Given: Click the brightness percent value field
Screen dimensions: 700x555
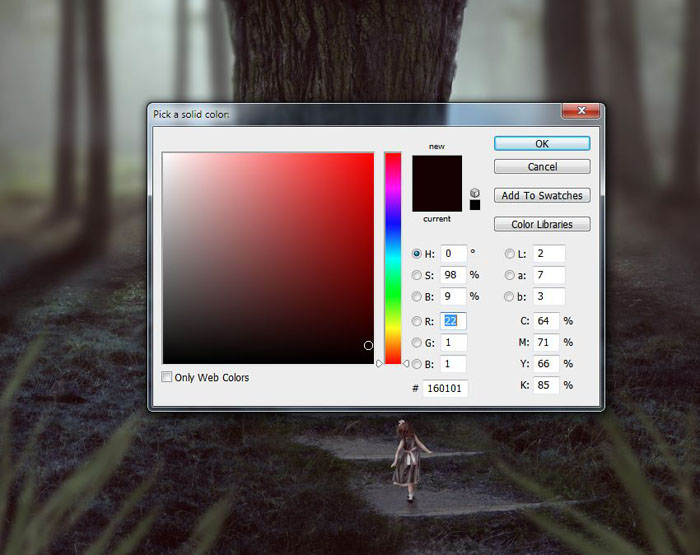Looking at the screenshot, I should [x=454, y=296].
